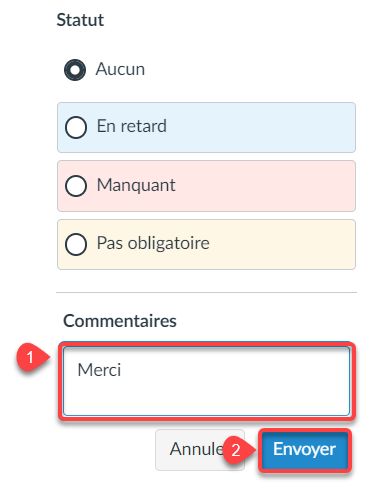Click the Aucun label text
The height and width of the screenshot is (485, 370).
[120, 69]
